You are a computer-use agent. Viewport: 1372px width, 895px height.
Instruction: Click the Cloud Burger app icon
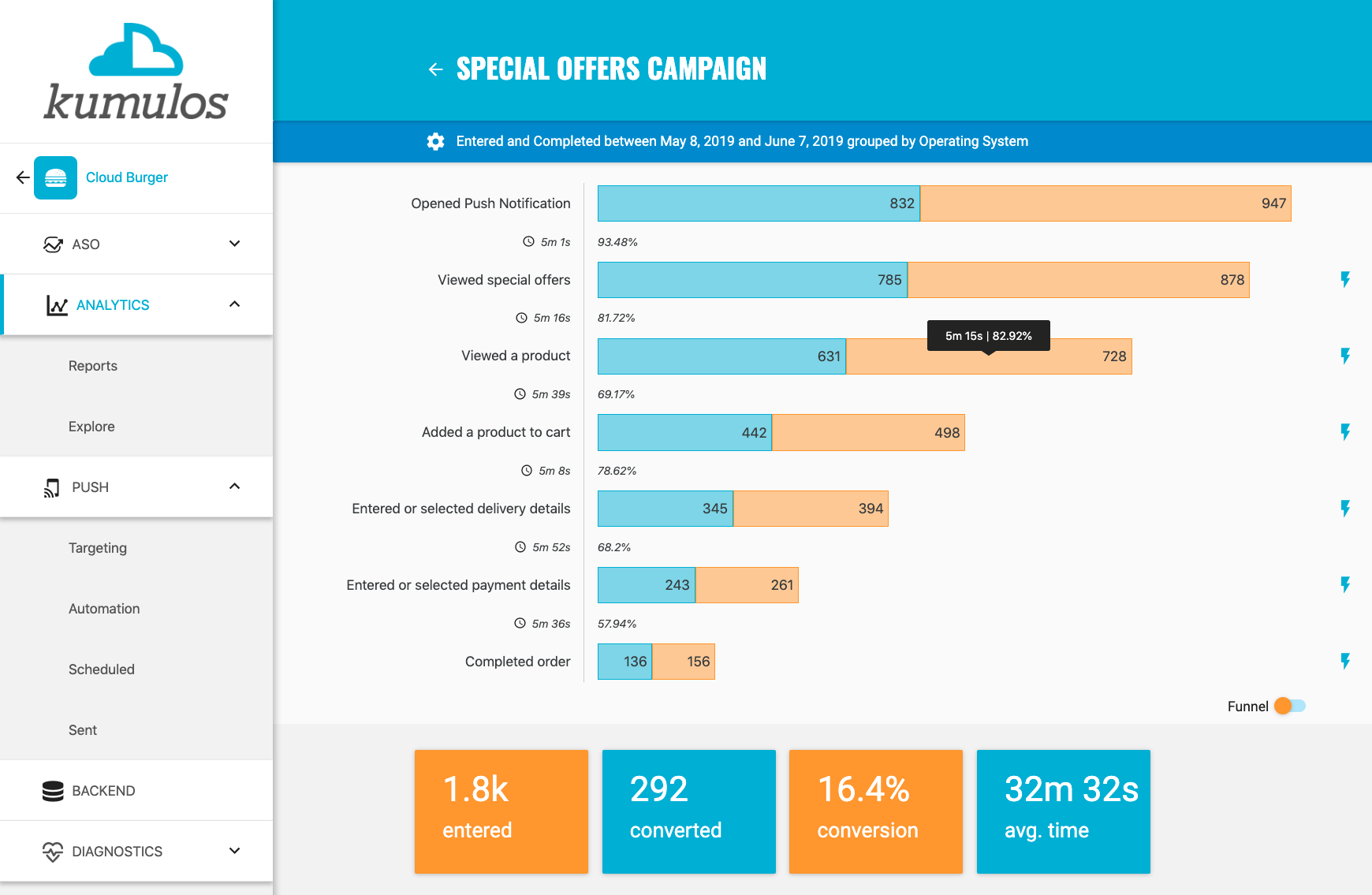point(55,177)
